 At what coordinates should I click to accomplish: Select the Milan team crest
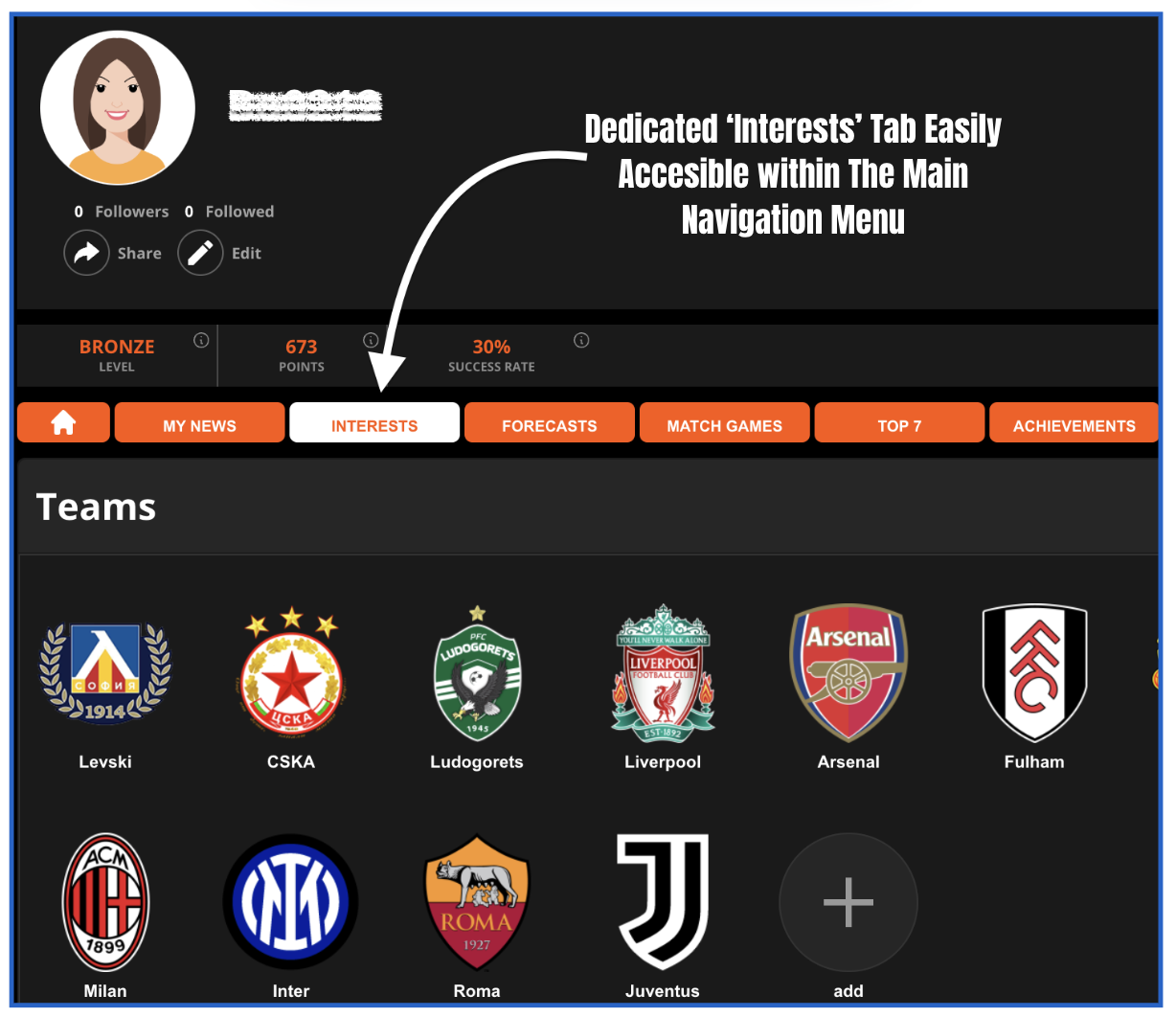105,902
